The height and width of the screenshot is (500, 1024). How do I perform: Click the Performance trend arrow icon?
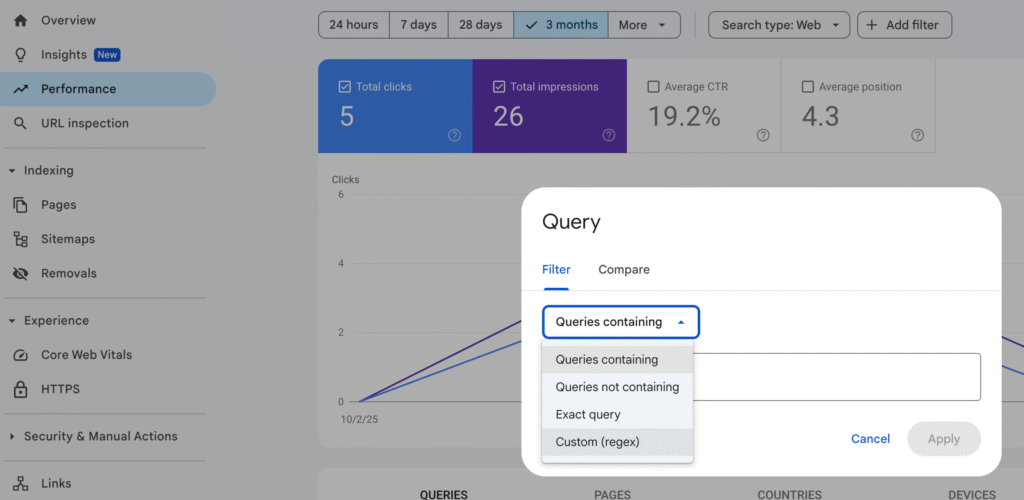[x=21, y=89]
